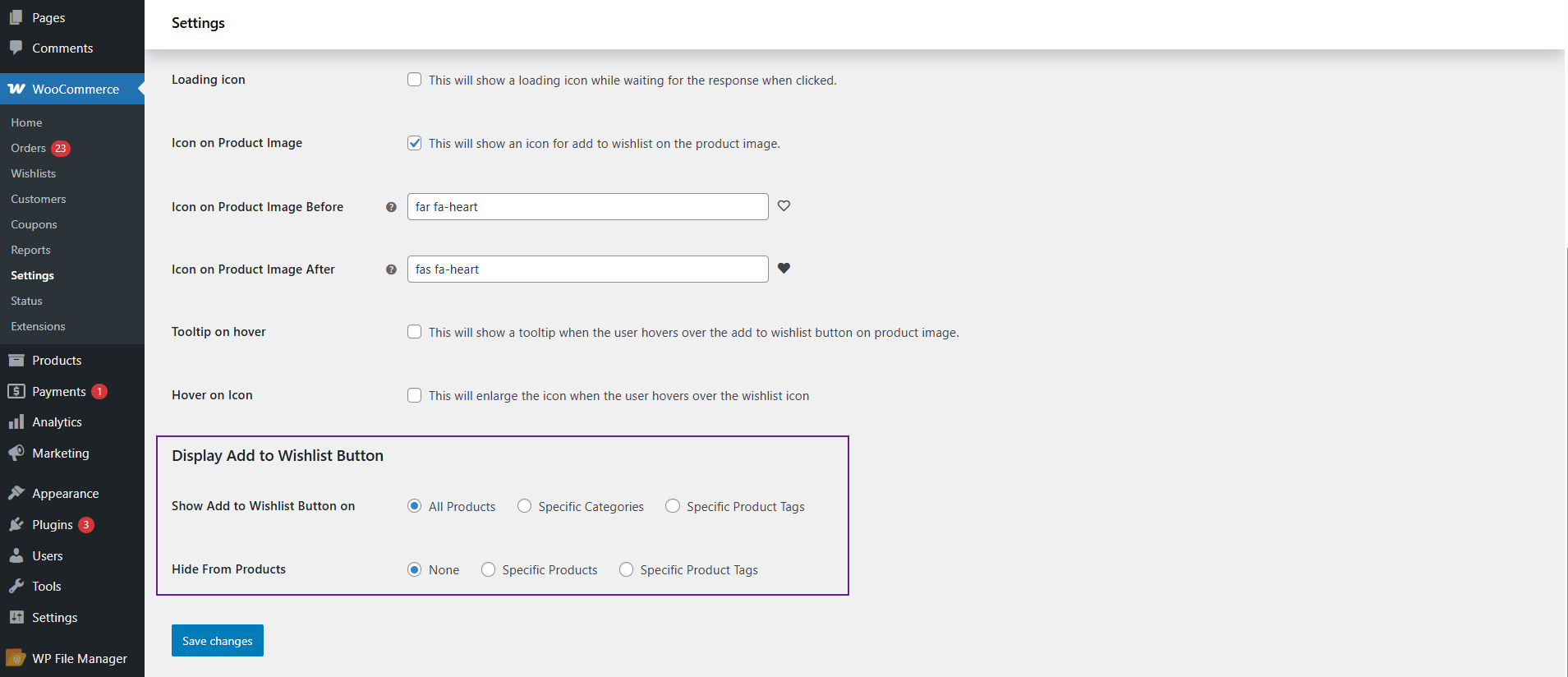Click the Save changes button

(x=218, y=641)
